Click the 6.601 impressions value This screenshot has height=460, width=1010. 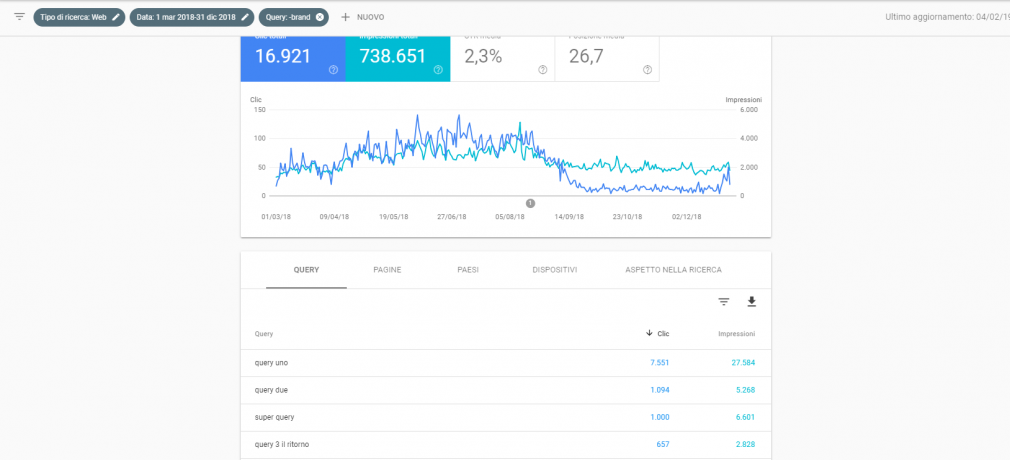[745, 417]
